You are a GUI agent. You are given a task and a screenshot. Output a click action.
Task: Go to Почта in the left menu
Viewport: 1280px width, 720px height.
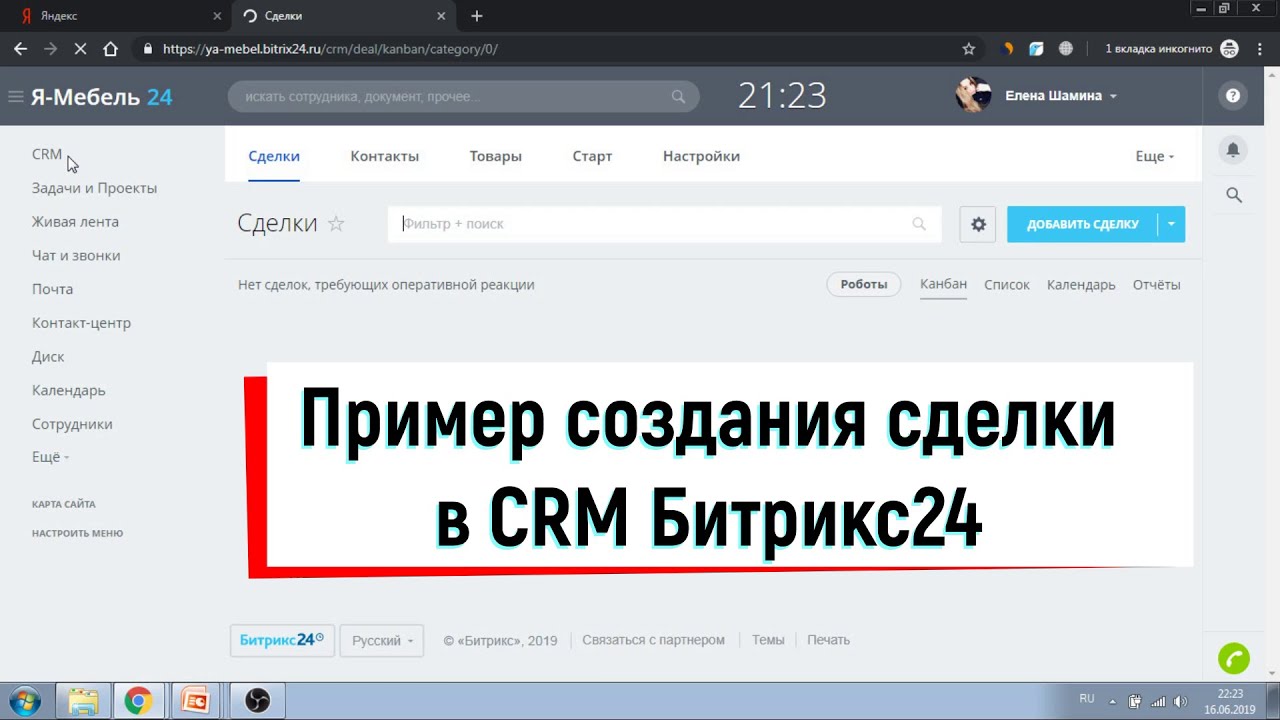(52, 289)
